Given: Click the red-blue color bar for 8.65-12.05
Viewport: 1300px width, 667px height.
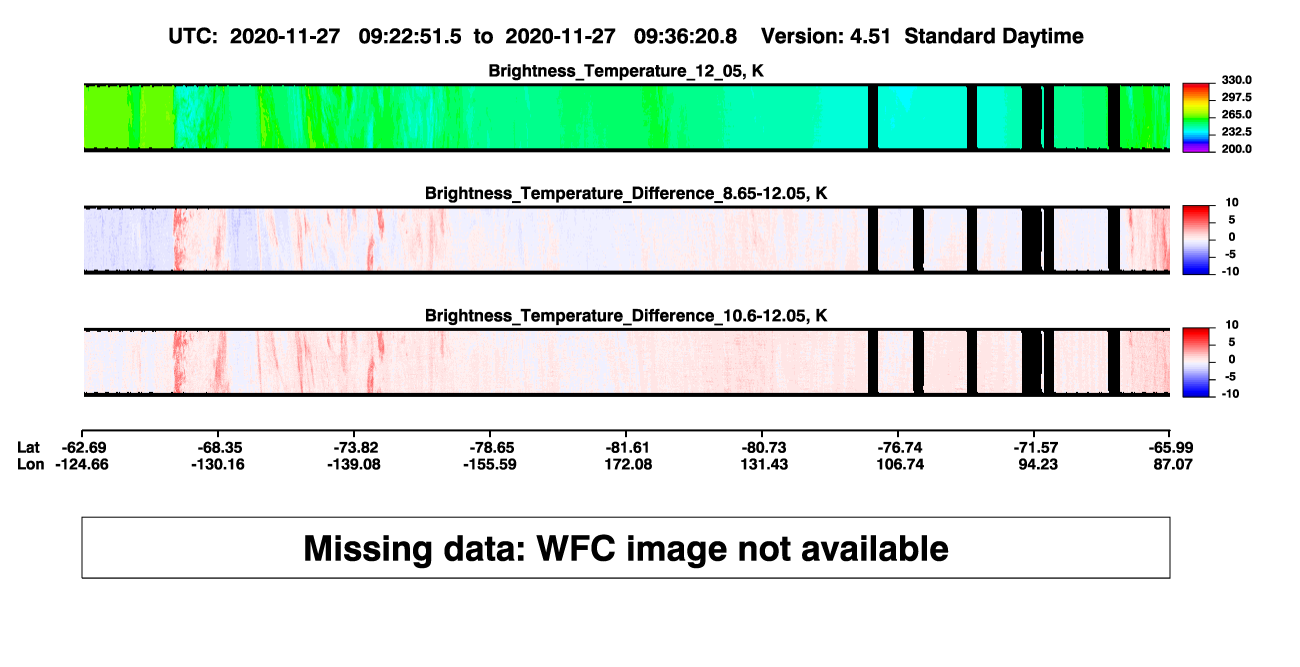Looking at the screenshot, I should pos(1197,239).
